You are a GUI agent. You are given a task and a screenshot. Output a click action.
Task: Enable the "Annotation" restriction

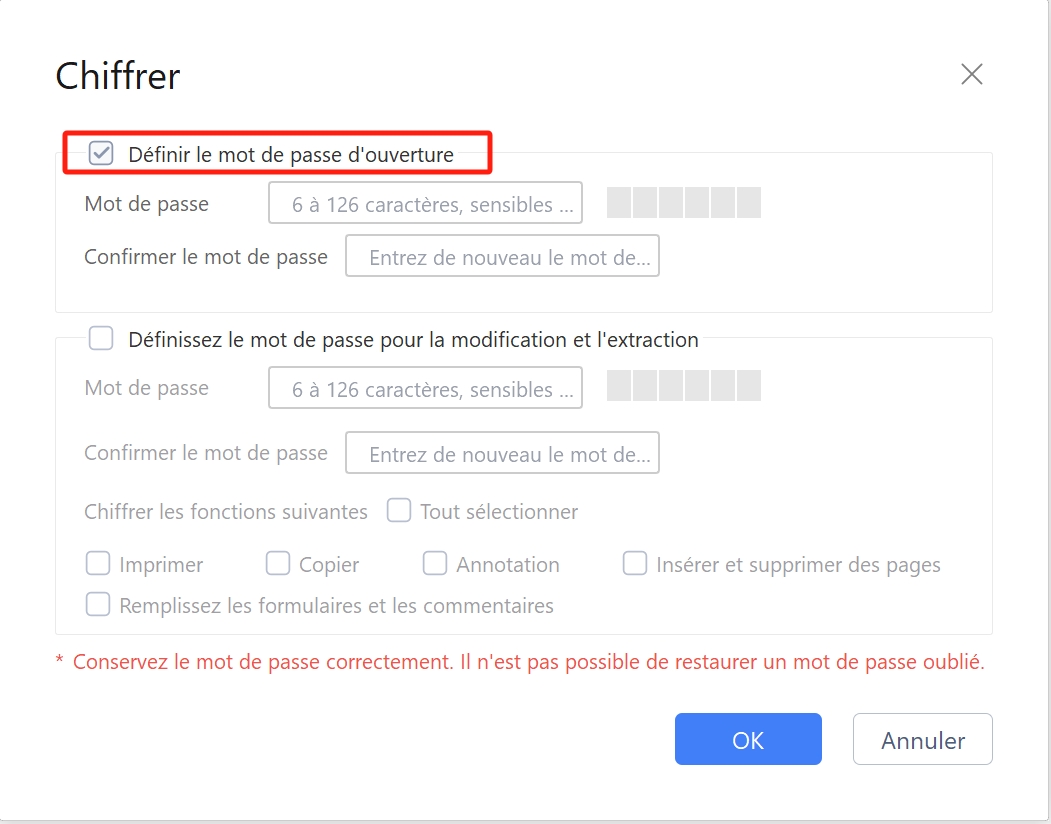tap(435, 563)
